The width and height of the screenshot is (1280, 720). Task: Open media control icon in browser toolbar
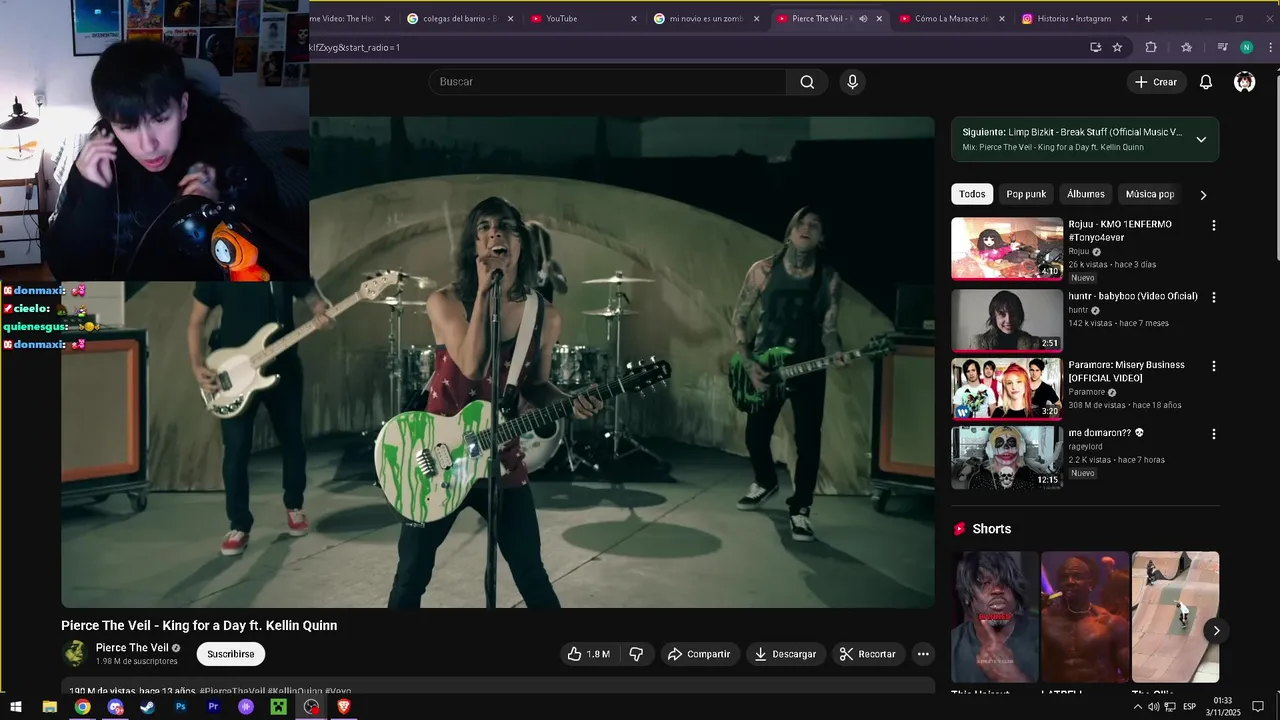coord(1222,47)
